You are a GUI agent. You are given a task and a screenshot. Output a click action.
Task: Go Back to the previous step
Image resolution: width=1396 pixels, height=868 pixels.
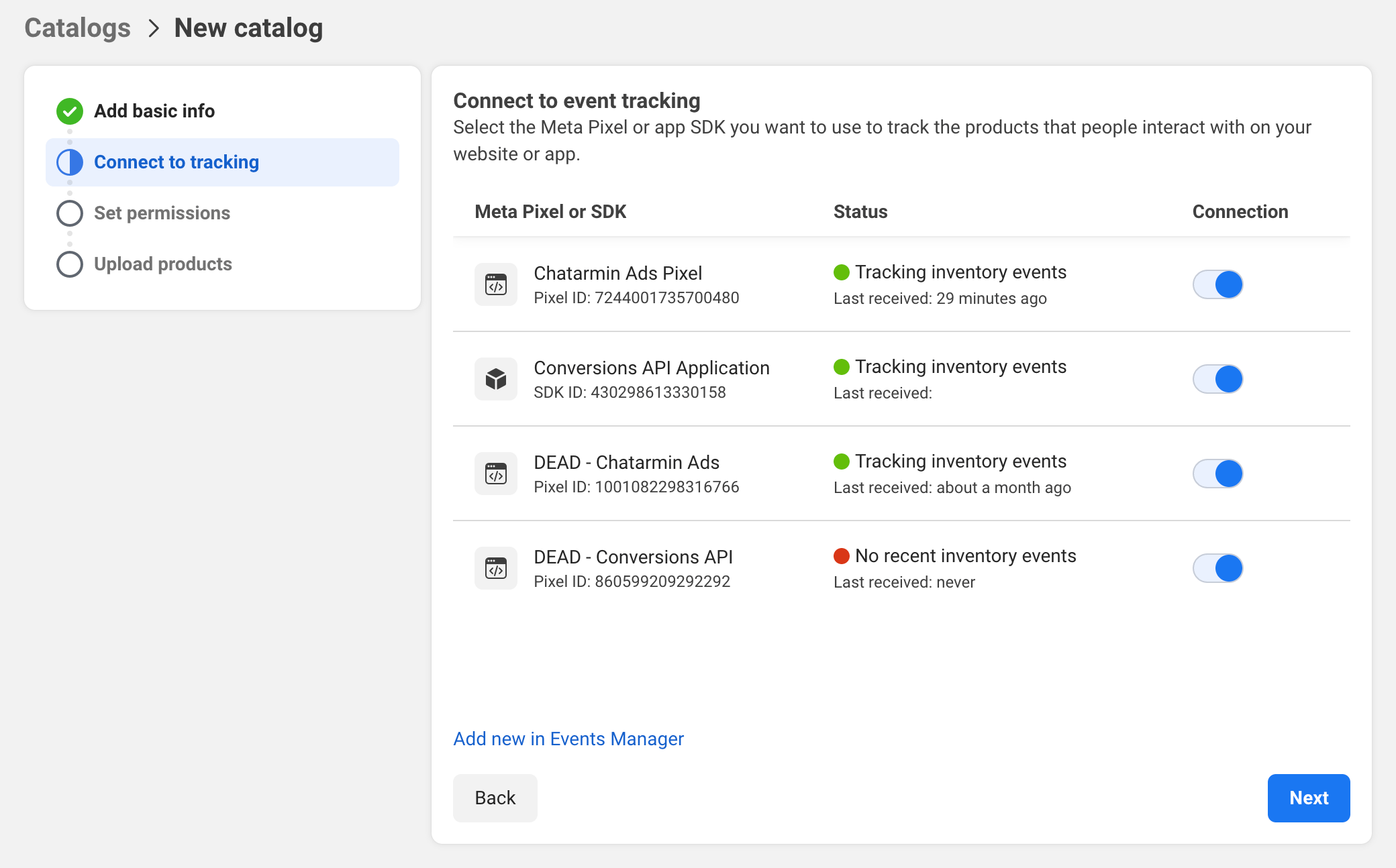[x=495, y=798]
